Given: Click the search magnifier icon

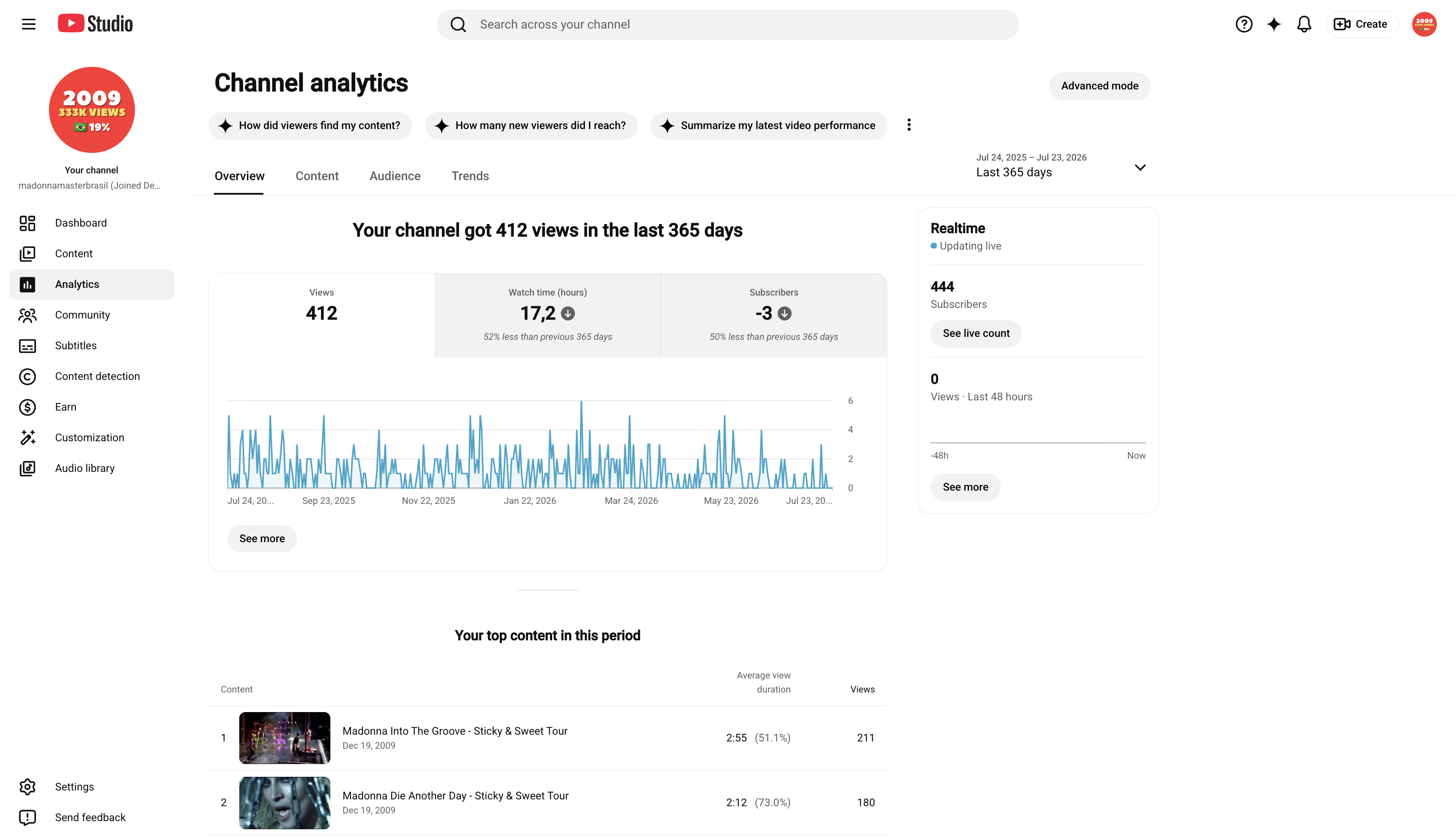Looking at the screenshot, I should click(x=459, y=24).
